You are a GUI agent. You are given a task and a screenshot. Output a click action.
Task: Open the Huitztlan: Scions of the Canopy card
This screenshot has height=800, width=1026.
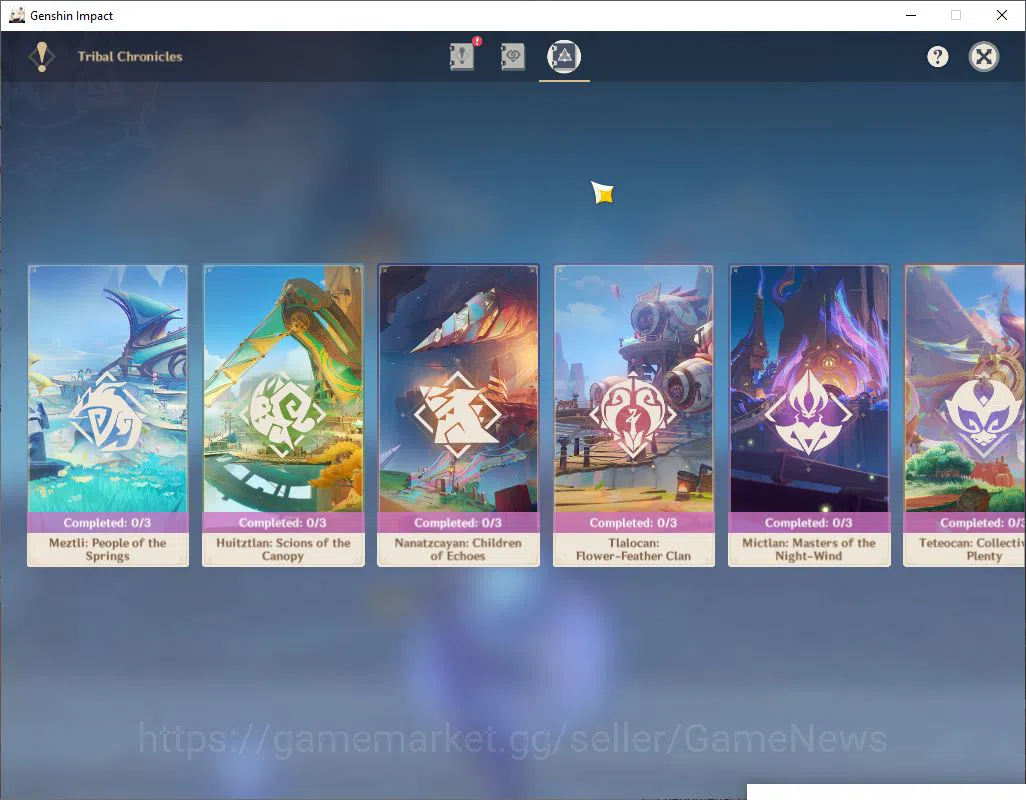[283, 415]
